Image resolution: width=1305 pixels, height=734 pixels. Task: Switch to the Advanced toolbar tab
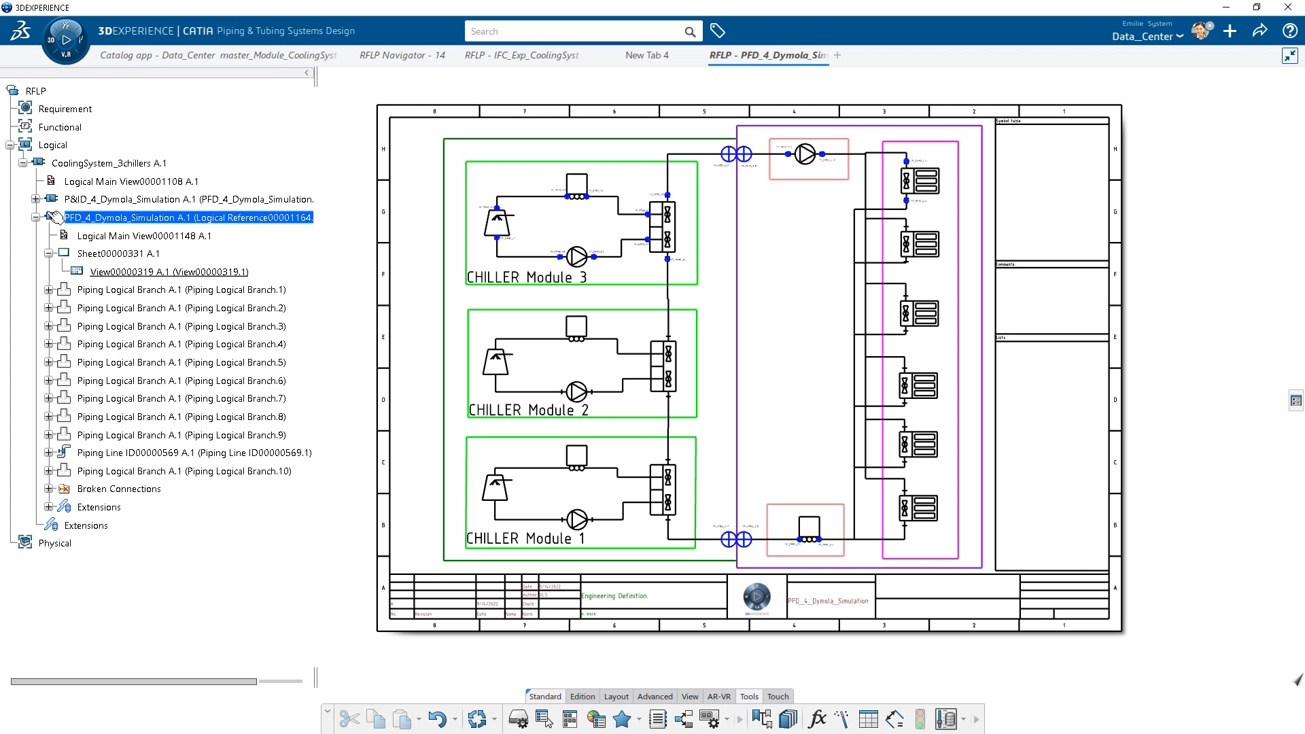coord(655,697)
